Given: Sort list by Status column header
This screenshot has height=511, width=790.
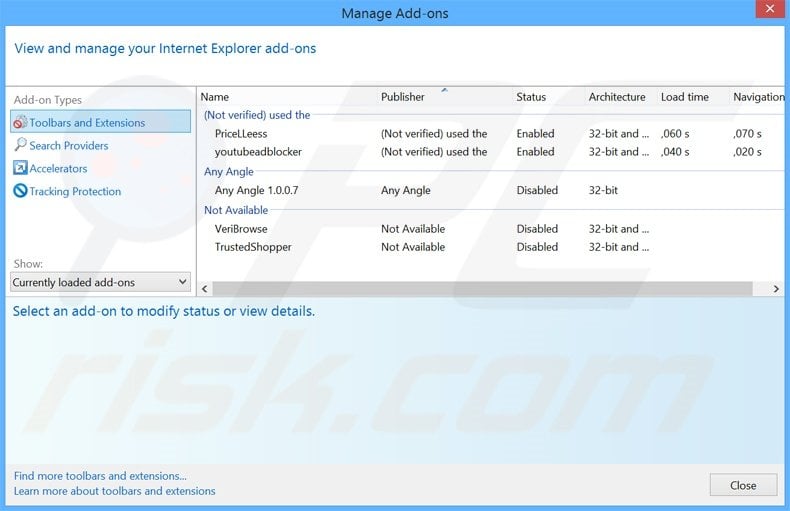Looking at the screenshot, I should point(531,97).
